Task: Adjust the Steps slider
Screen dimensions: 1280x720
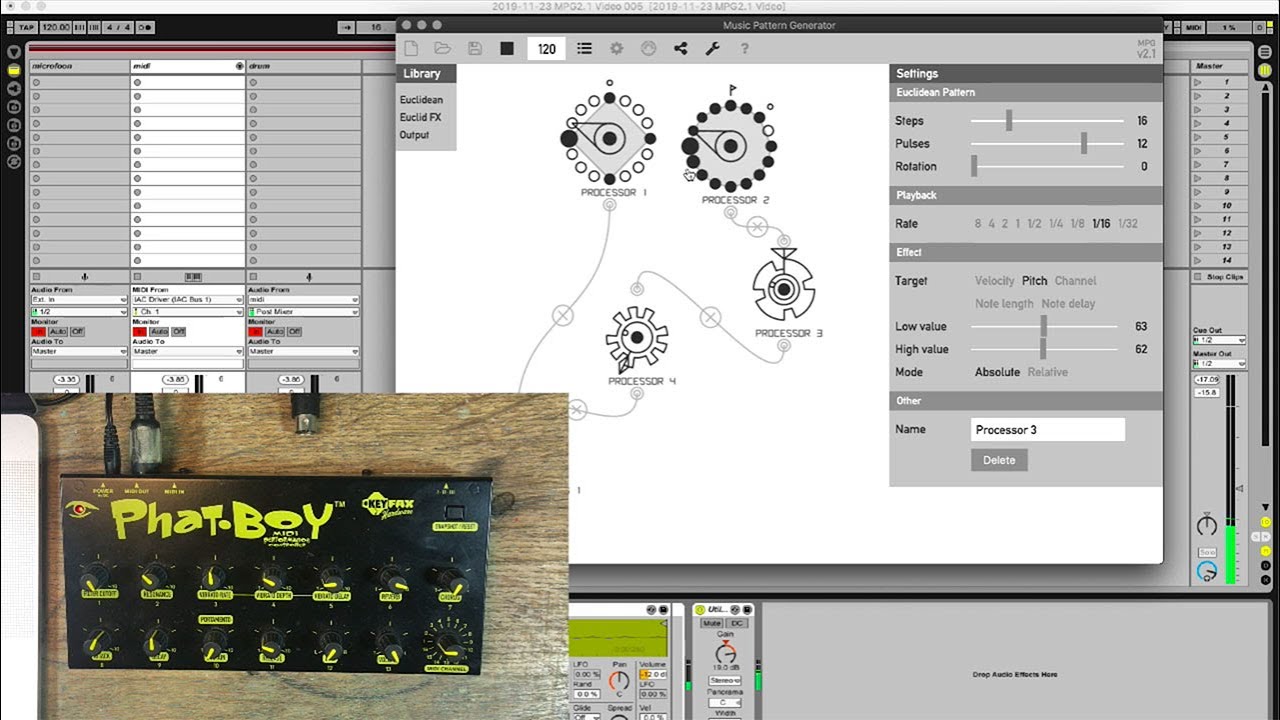Action: point(1047,121)
